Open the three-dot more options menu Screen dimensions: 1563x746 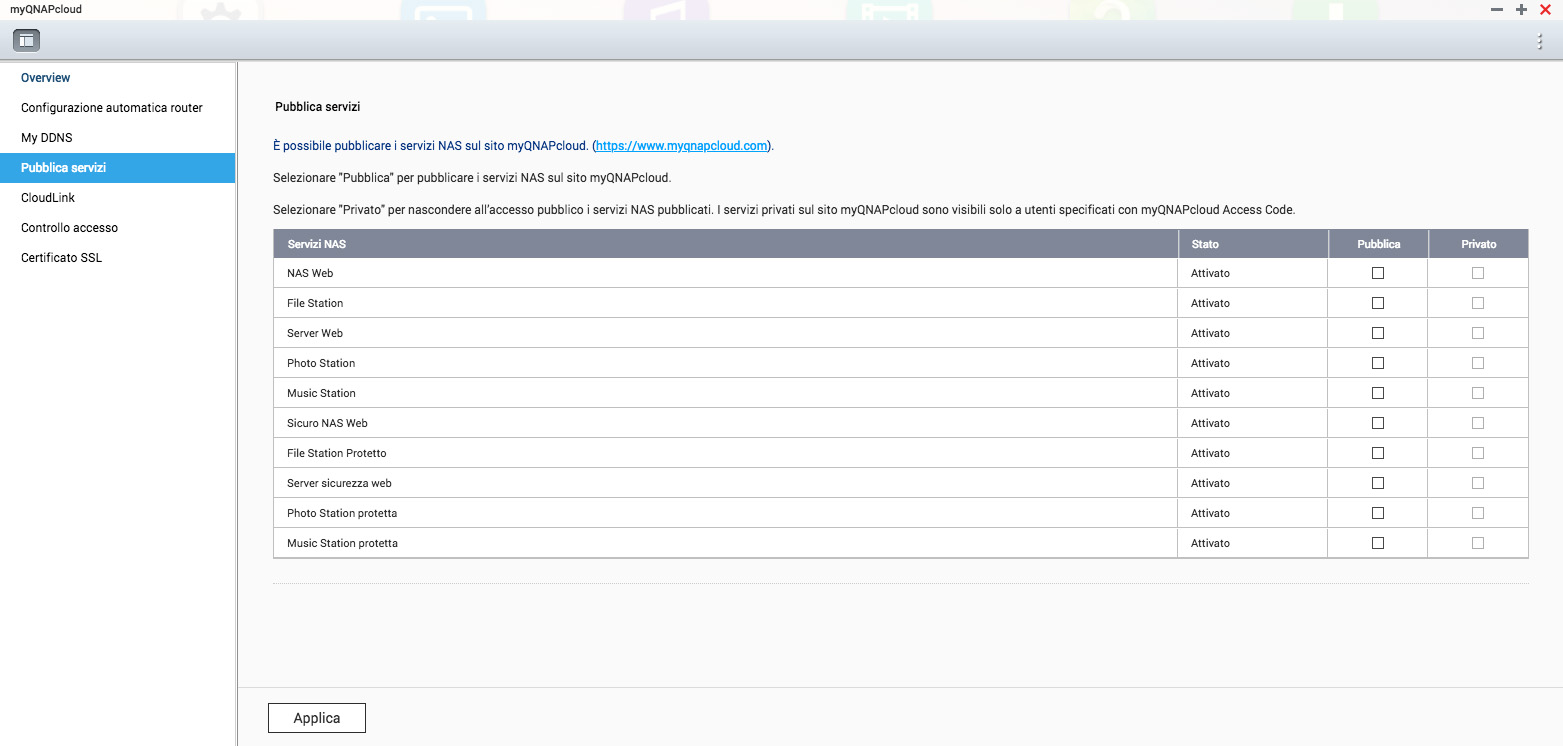(x=1539, y=41)
